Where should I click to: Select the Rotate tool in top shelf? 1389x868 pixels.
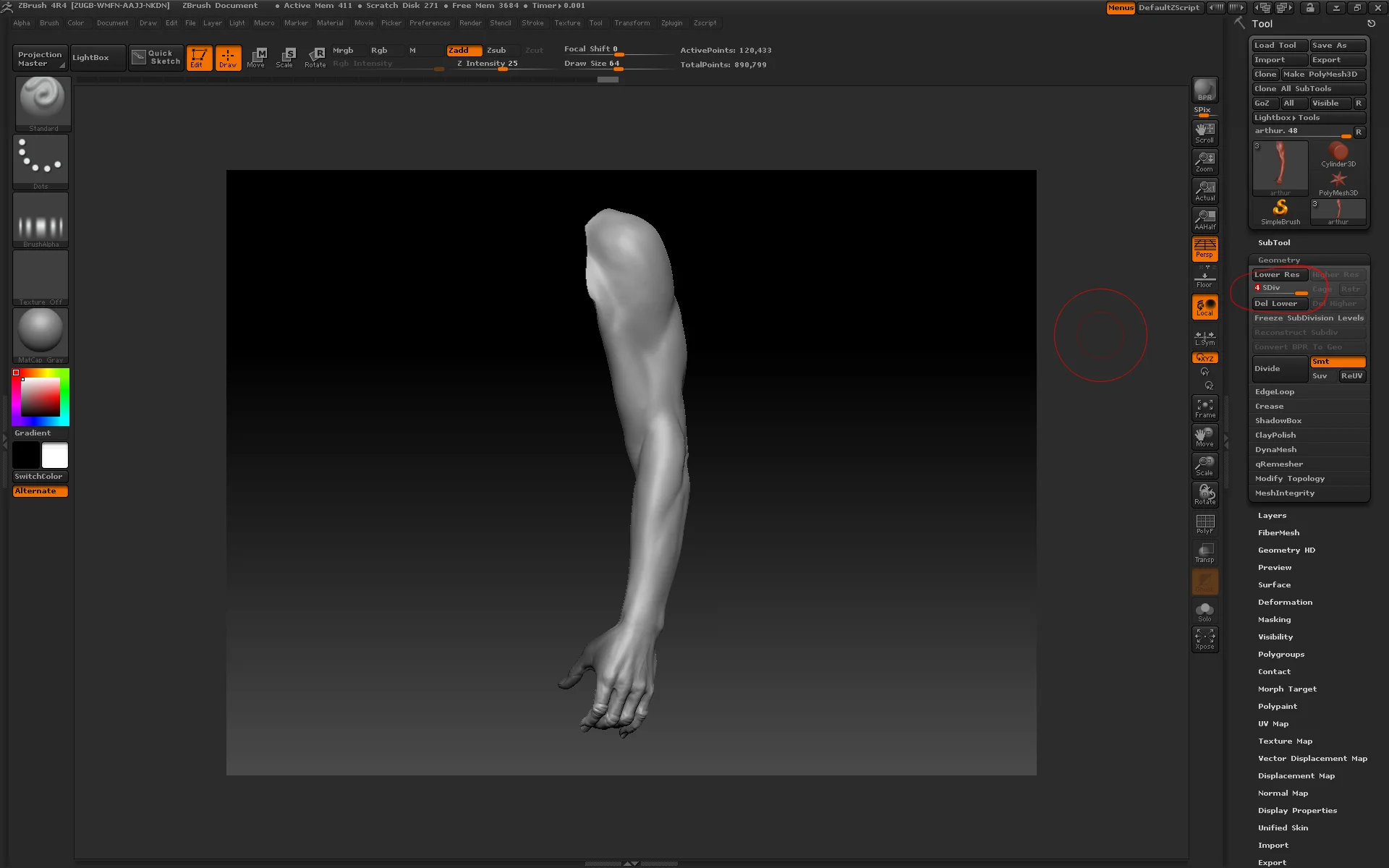click(315, 58)
